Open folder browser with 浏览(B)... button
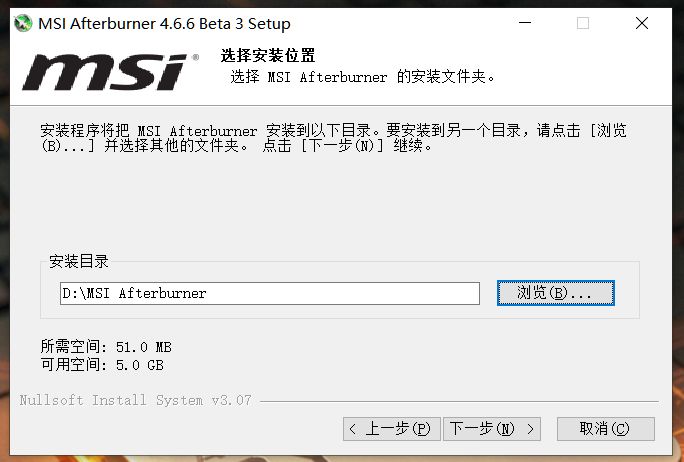This screenshot has width=684, height=462. [556, 293]
